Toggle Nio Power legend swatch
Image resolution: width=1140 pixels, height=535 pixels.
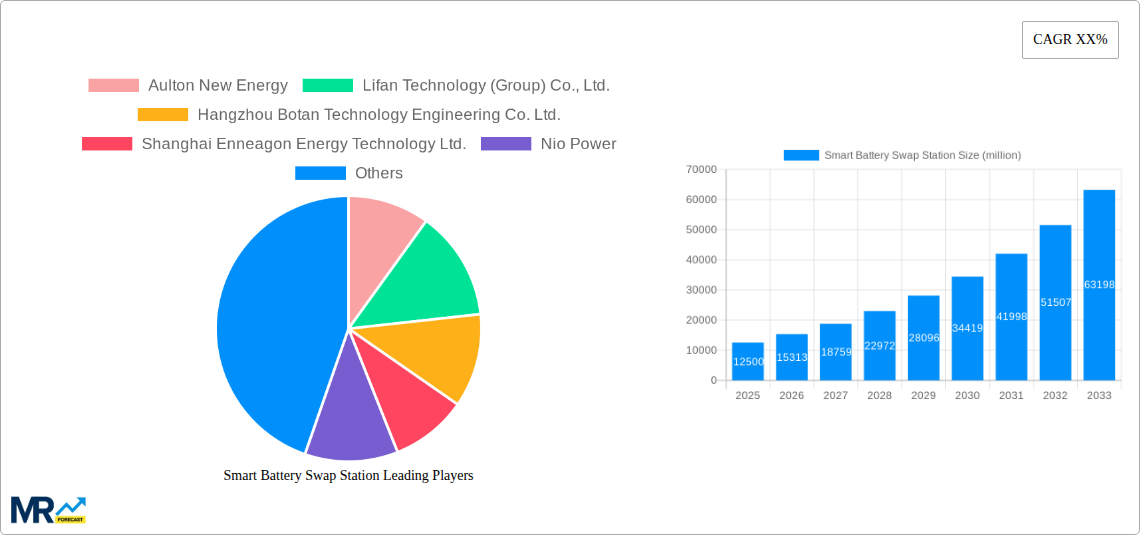pyautogui.click(x=506, y=144)
